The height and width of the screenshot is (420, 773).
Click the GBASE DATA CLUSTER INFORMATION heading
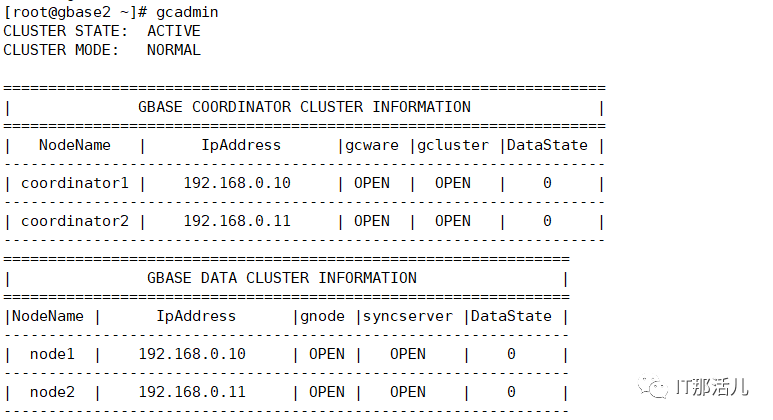click(x=282, y=278)
